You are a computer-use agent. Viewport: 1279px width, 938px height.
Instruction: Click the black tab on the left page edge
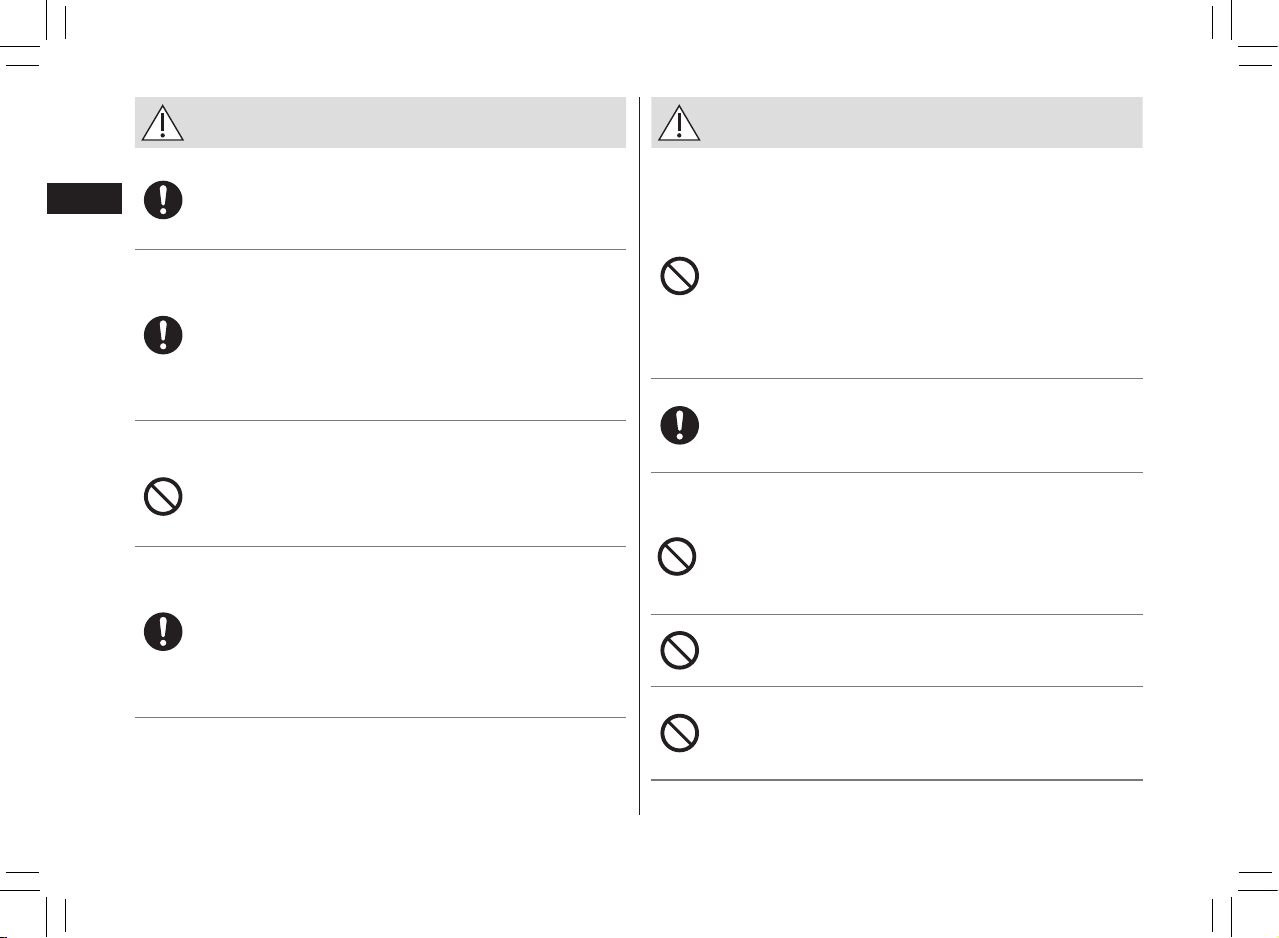pos(84,198)
